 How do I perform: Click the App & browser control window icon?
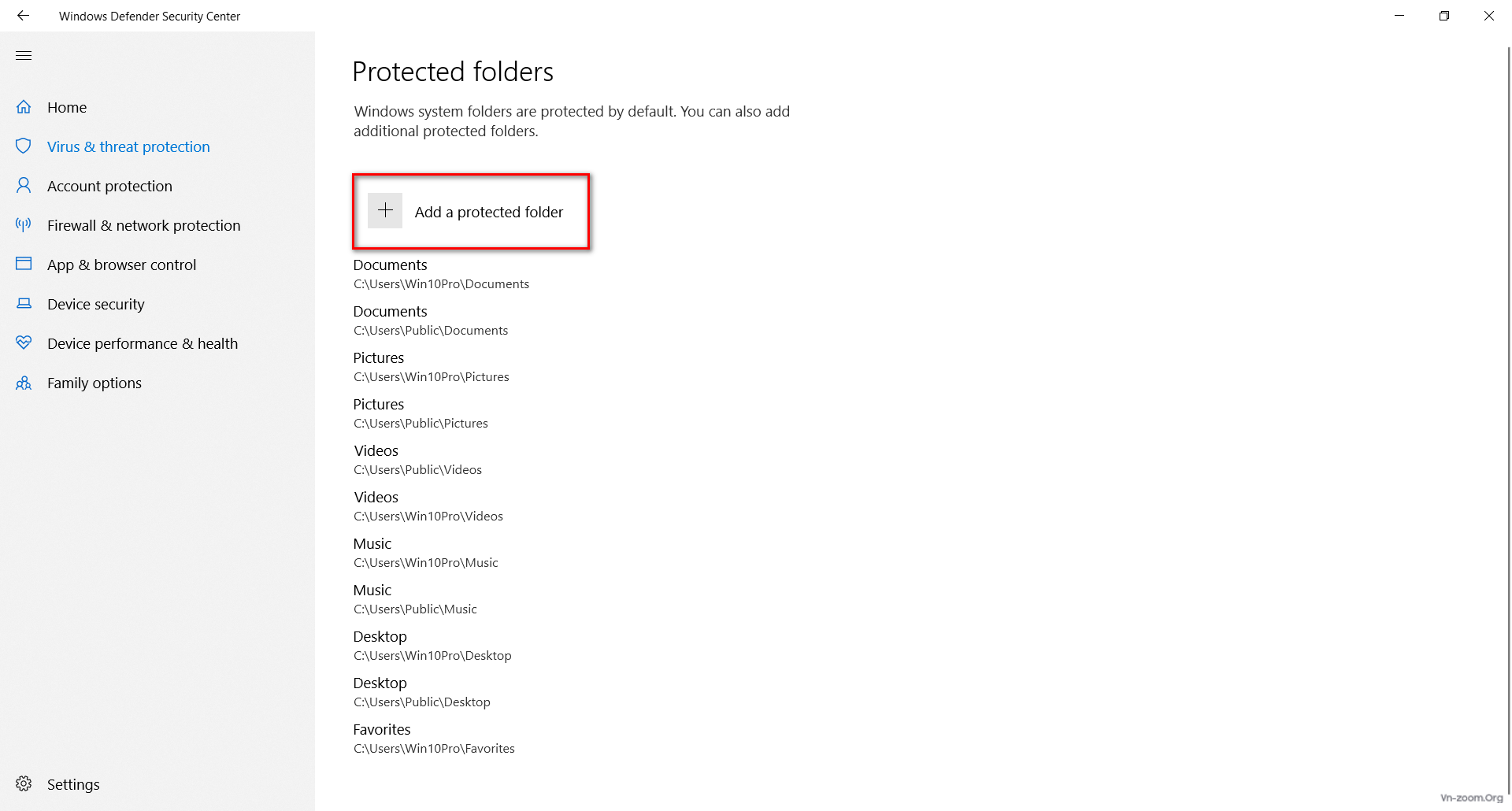coord(24,265)
